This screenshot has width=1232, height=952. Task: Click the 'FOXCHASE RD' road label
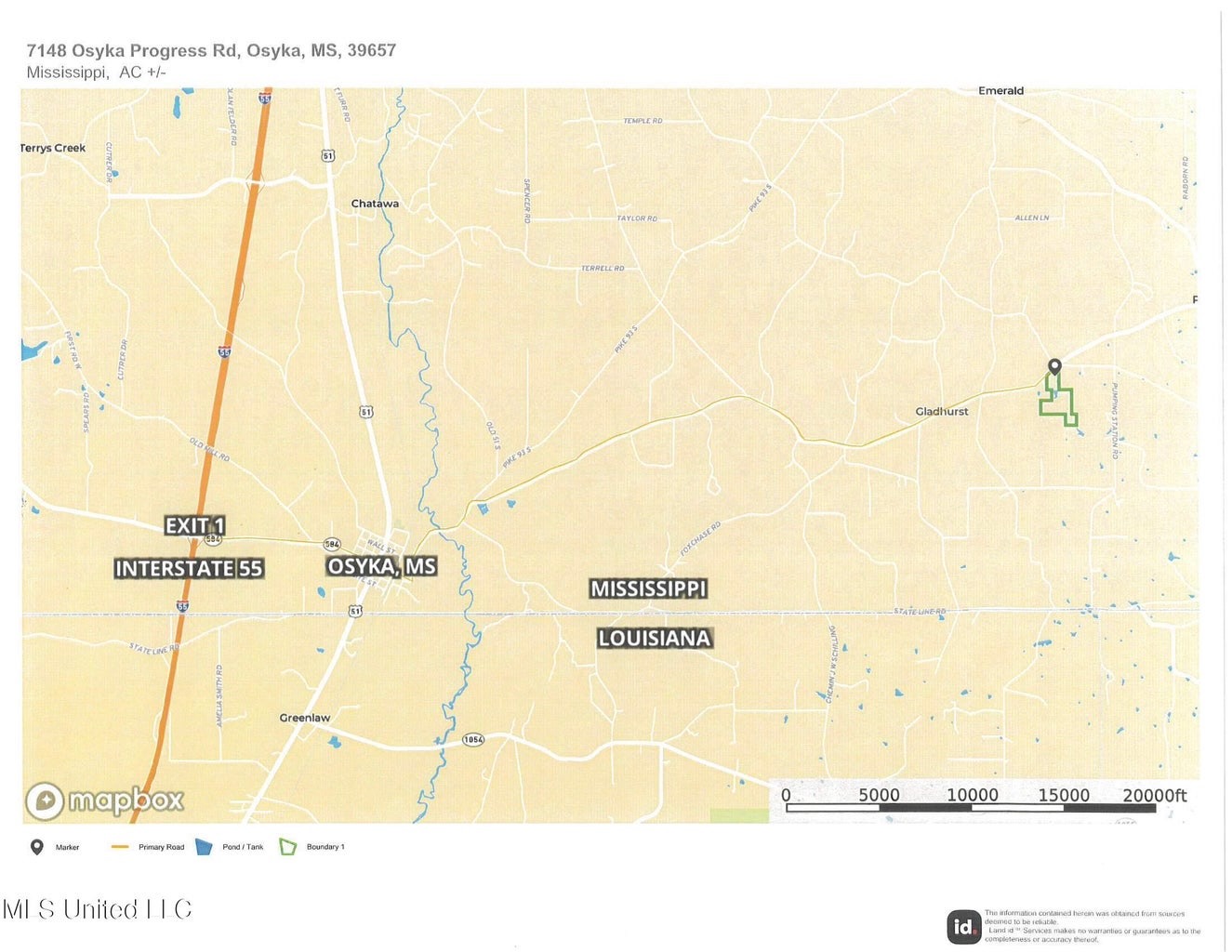click(700, 538)
